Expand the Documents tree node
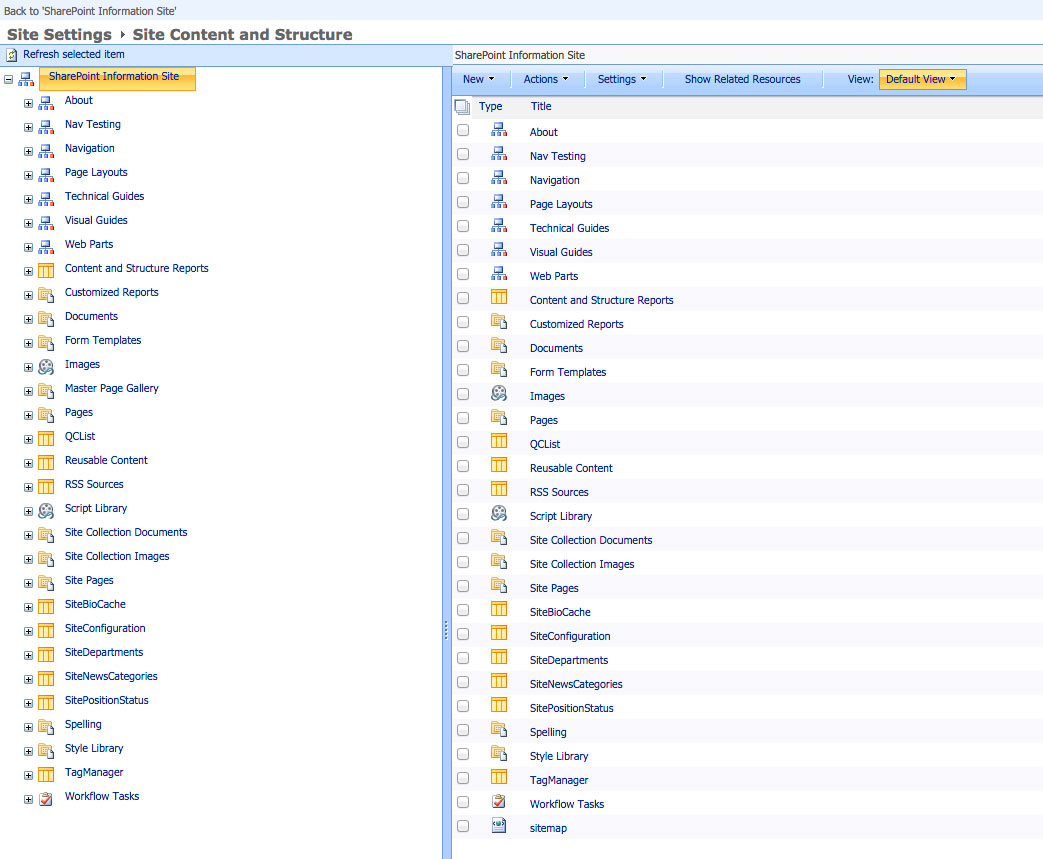The width and height of the screenshot is (1043, 859). tap(29, 319)
